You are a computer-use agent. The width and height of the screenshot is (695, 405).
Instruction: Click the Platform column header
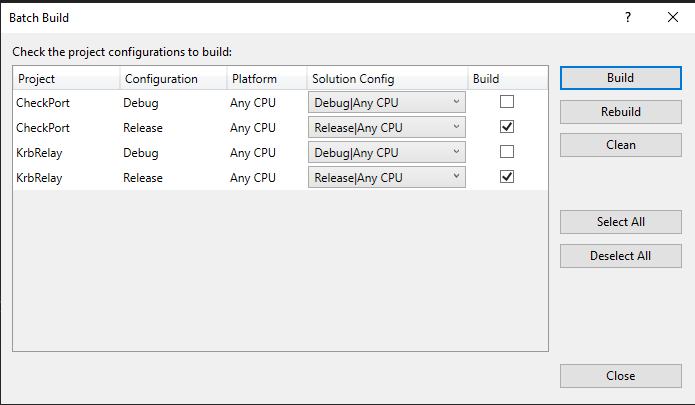[x=264, y=79]
